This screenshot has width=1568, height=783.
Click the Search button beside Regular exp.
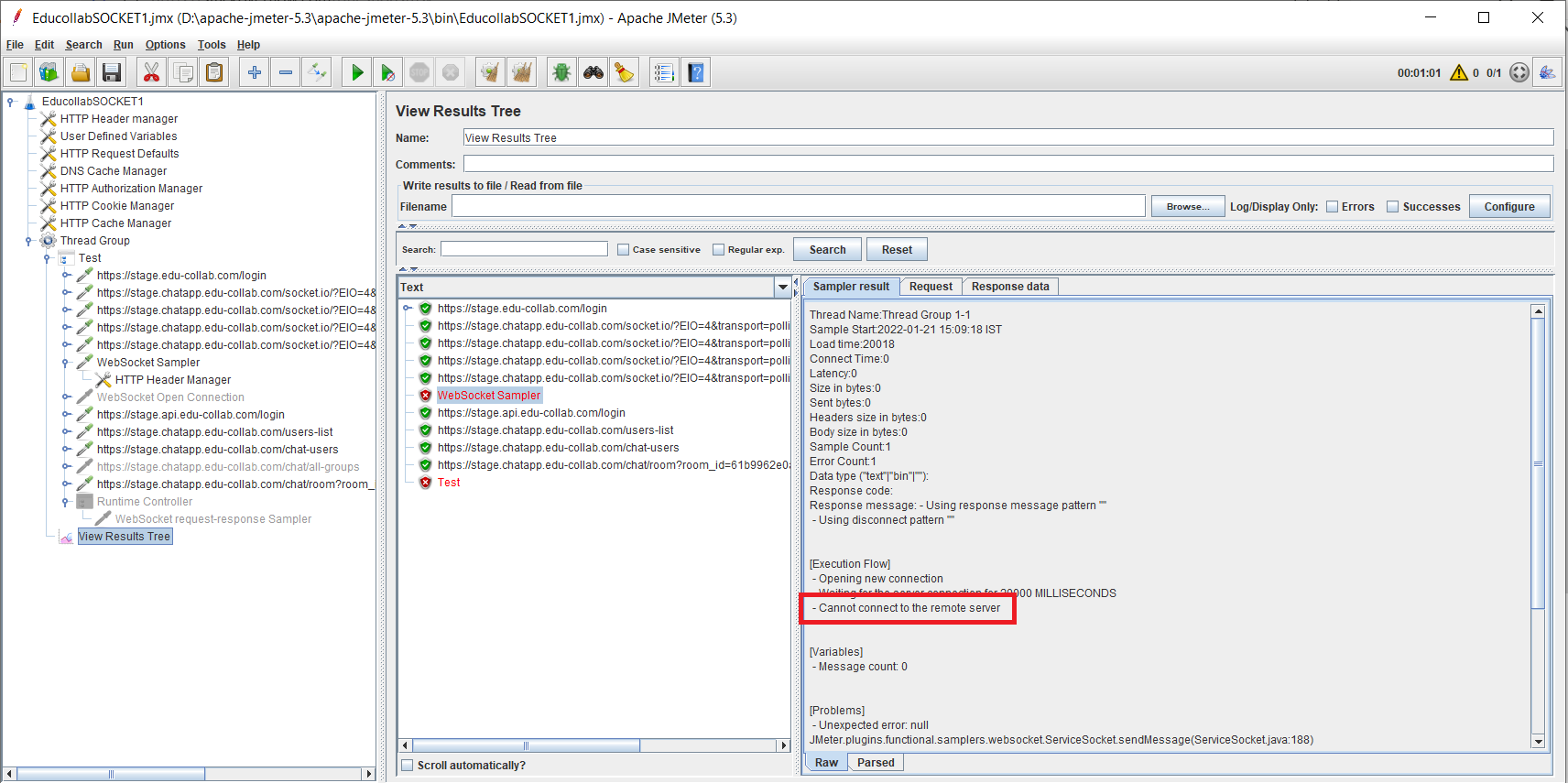tap(828, 250)
